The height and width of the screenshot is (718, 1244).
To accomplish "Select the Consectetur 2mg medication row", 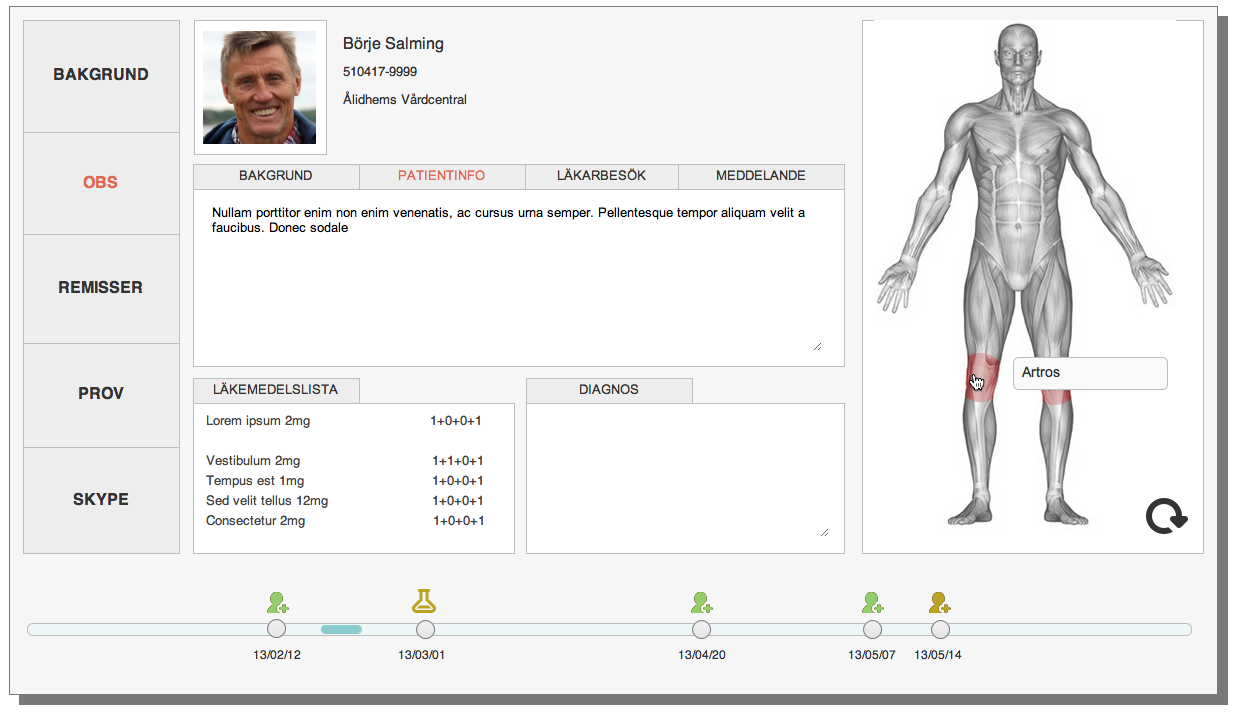I will 344,521.
